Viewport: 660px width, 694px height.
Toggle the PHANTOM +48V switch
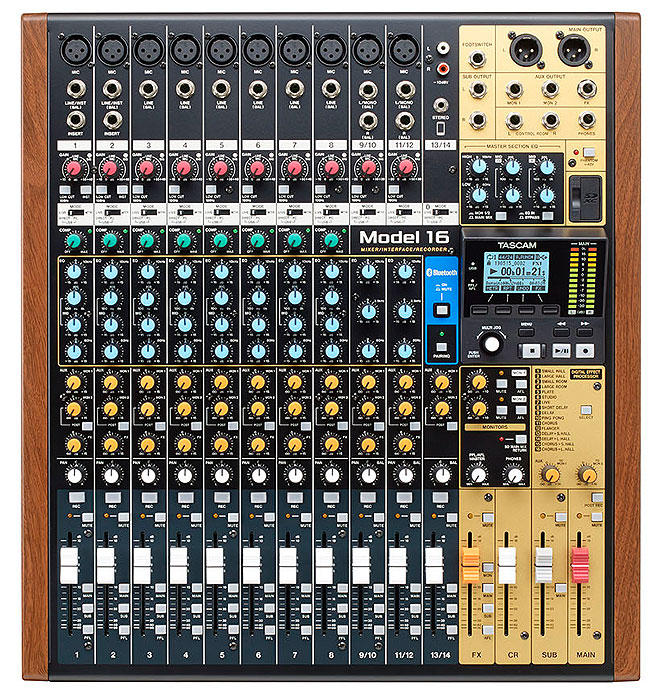click(588, 153)
